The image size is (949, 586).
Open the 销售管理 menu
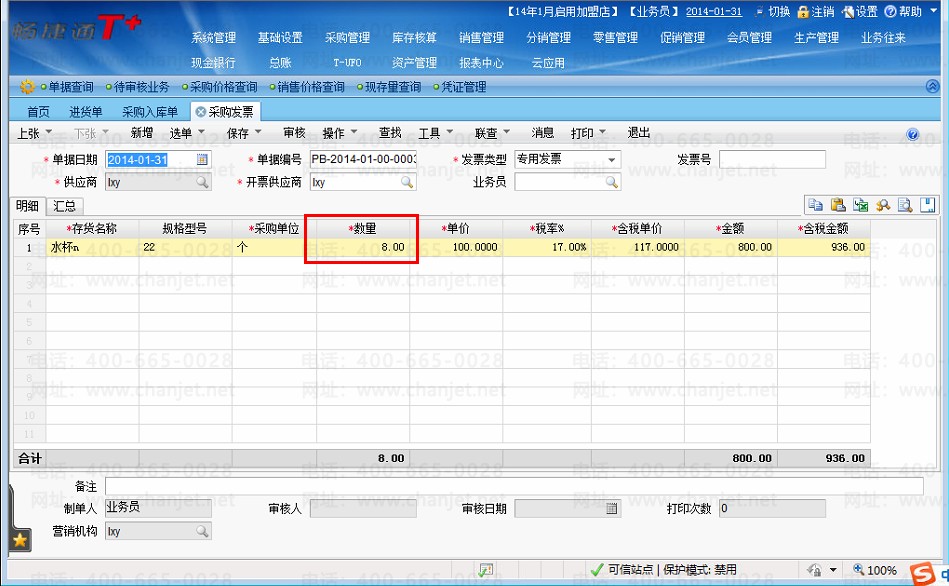point(482,38)
